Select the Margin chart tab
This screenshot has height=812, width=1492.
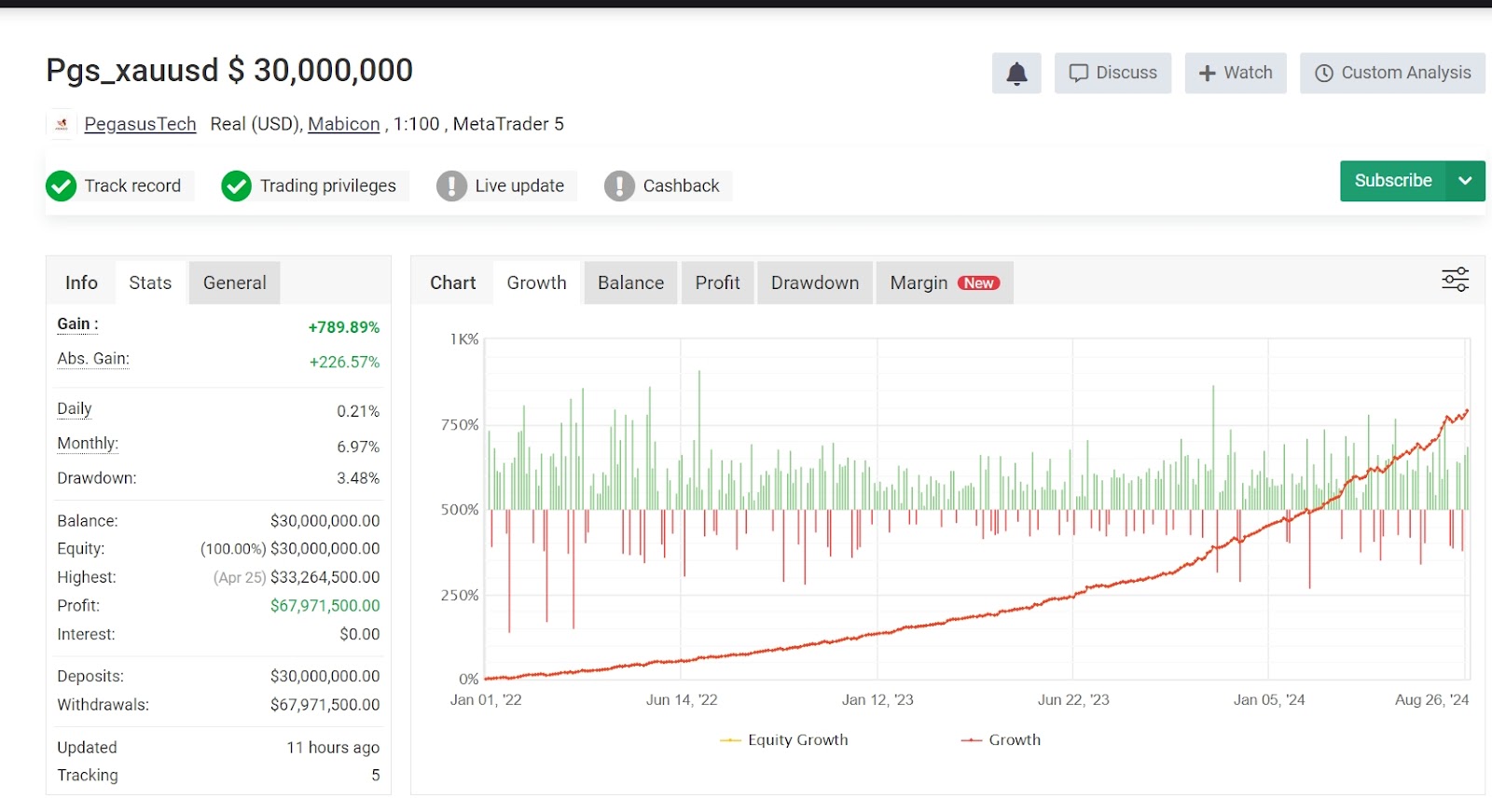[945, 282]
